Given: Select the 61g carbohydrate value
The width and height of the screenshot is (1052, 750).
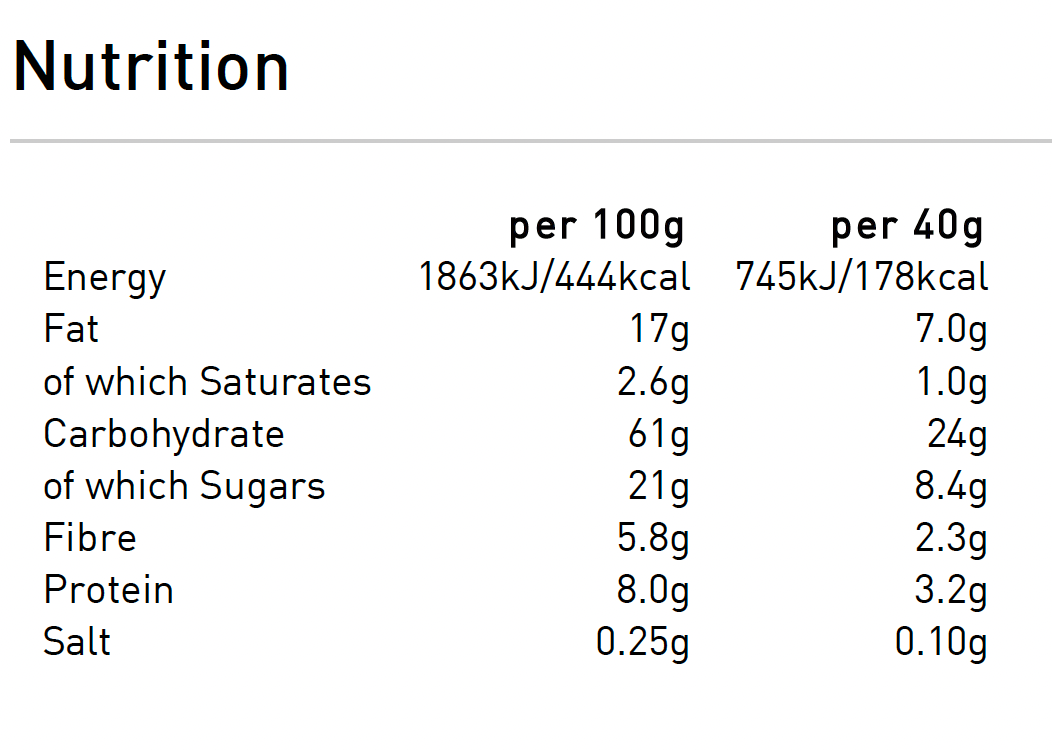Looking at the screenshot, I should [x=659, y=434].
